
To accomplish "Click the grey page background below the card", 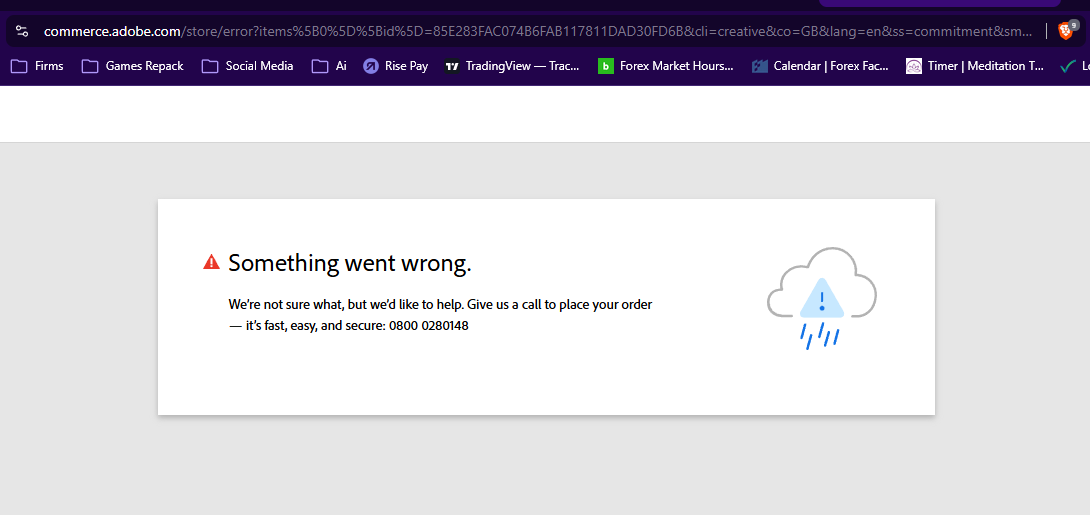I will [x=545, y=465].
